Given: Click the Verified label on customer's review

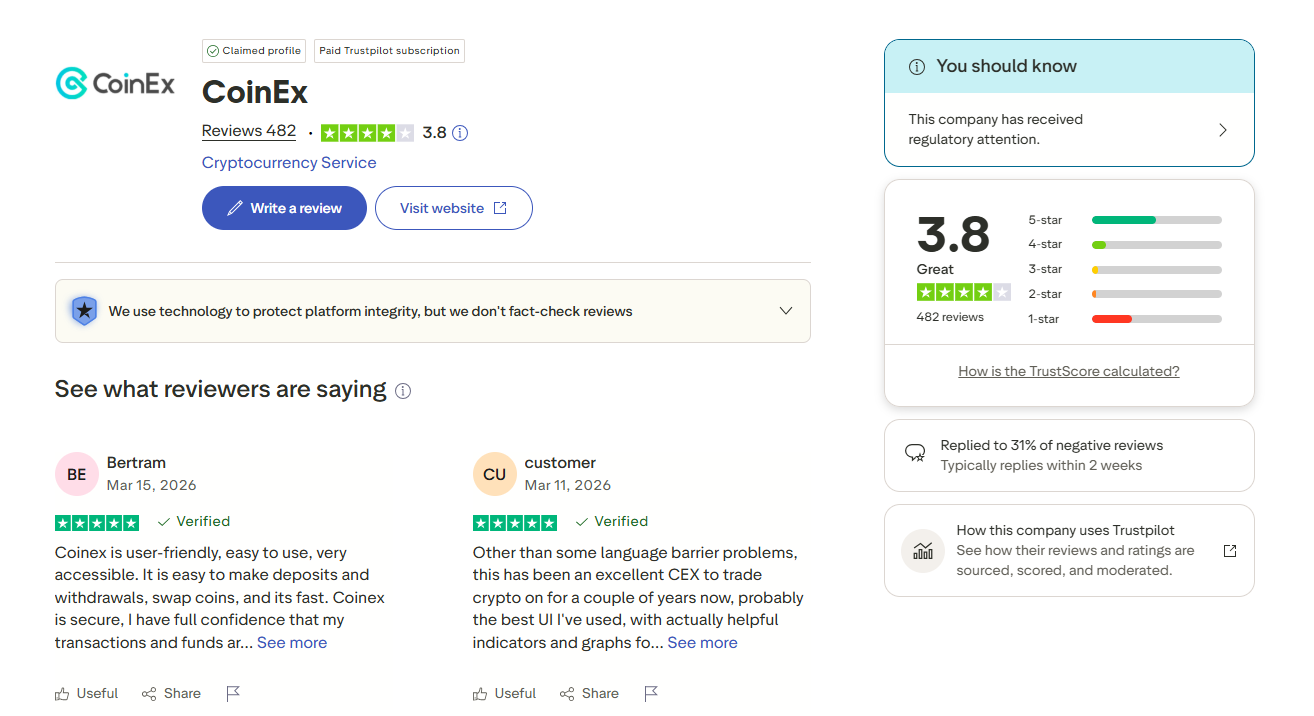Looking at the screenshot, I should [x=612, y=521].
